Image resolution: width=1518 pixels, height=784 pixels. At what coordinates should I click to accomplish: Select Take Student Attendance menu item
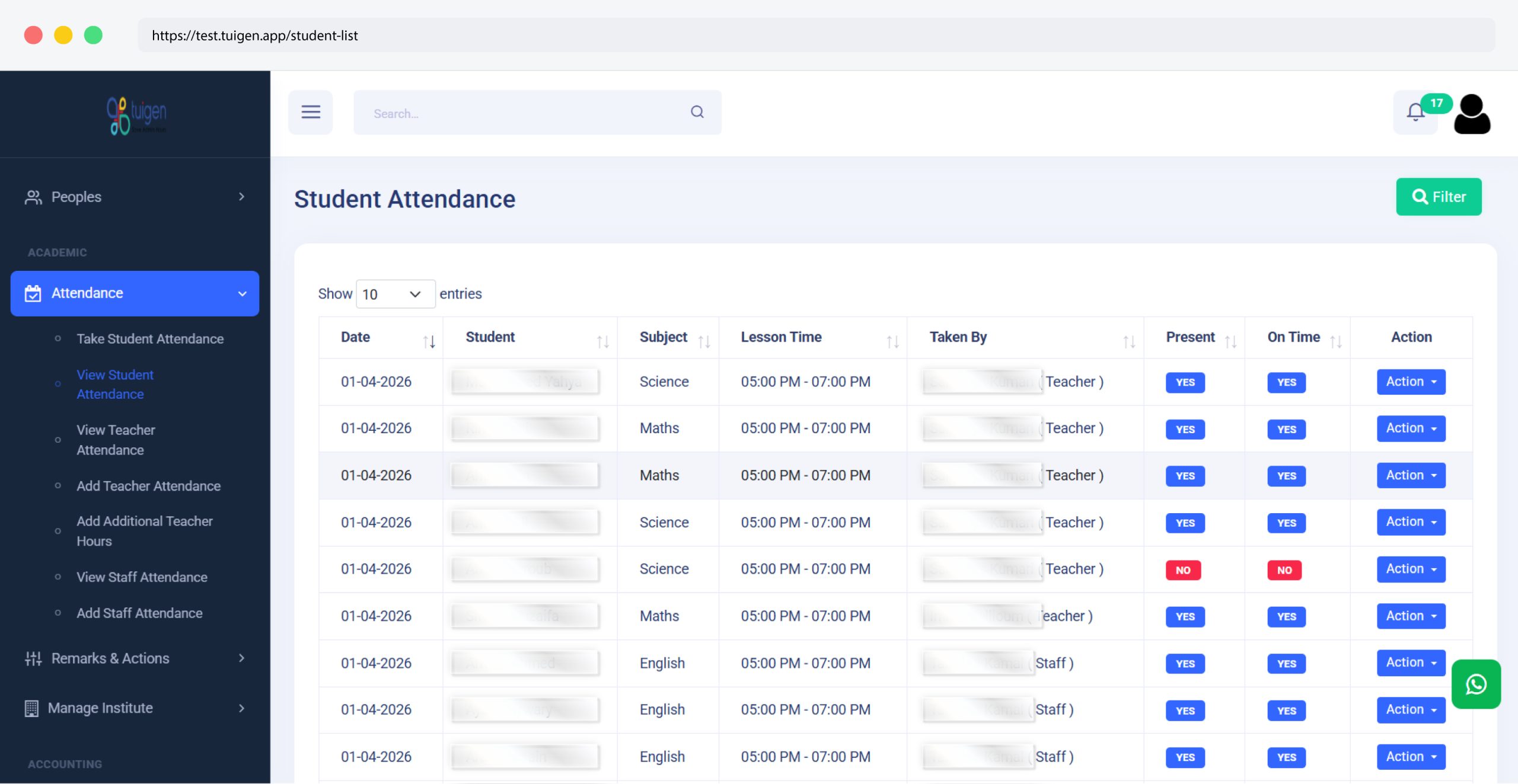[x=149, y=338]
